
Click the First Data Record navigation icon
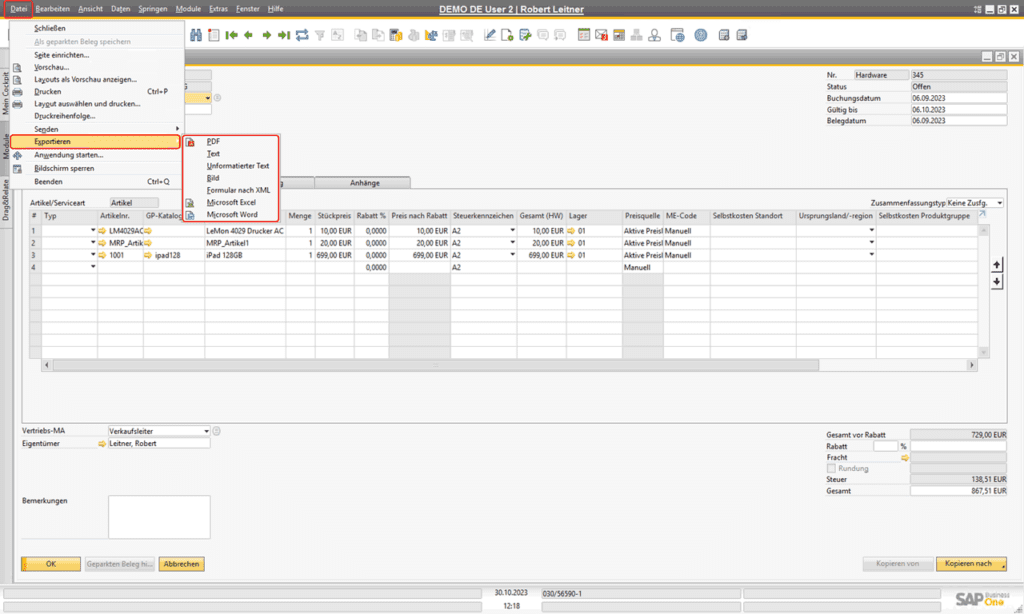pos(233,33)
